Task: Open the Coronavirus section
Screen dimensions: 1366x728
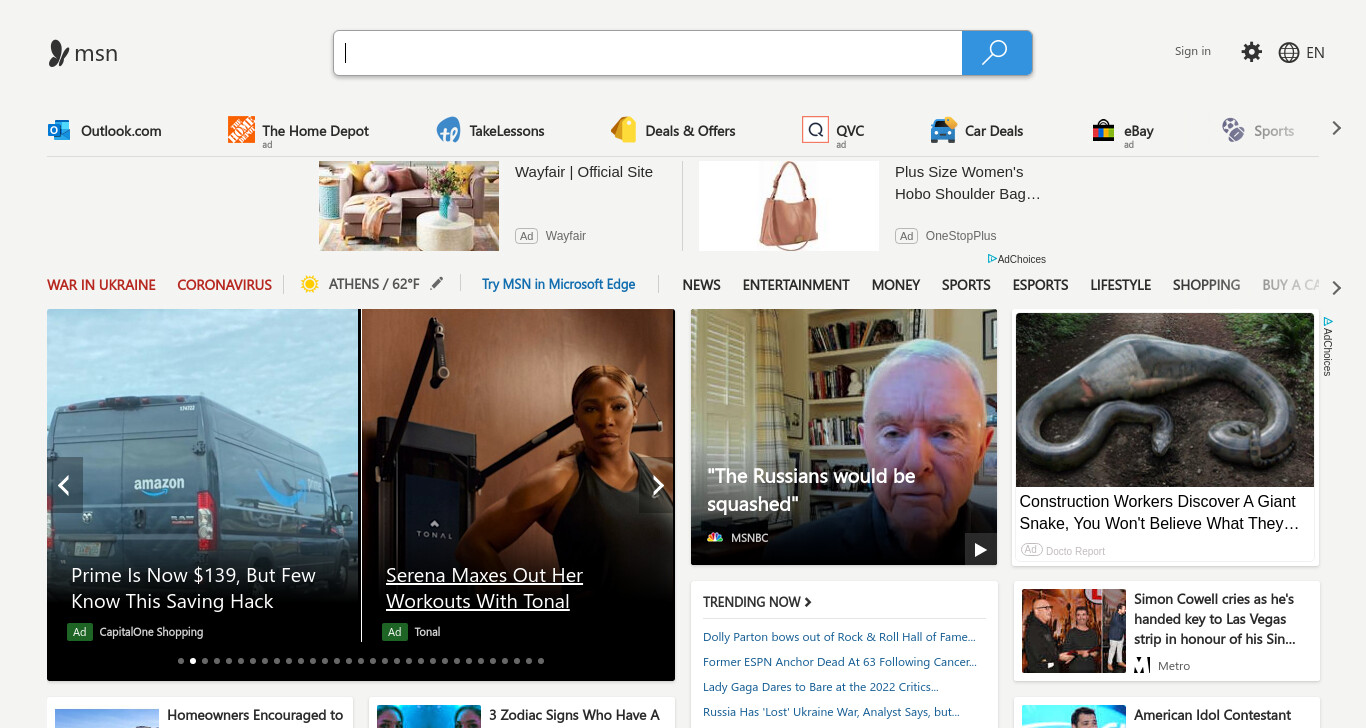Action: click(x=224, y=285)
